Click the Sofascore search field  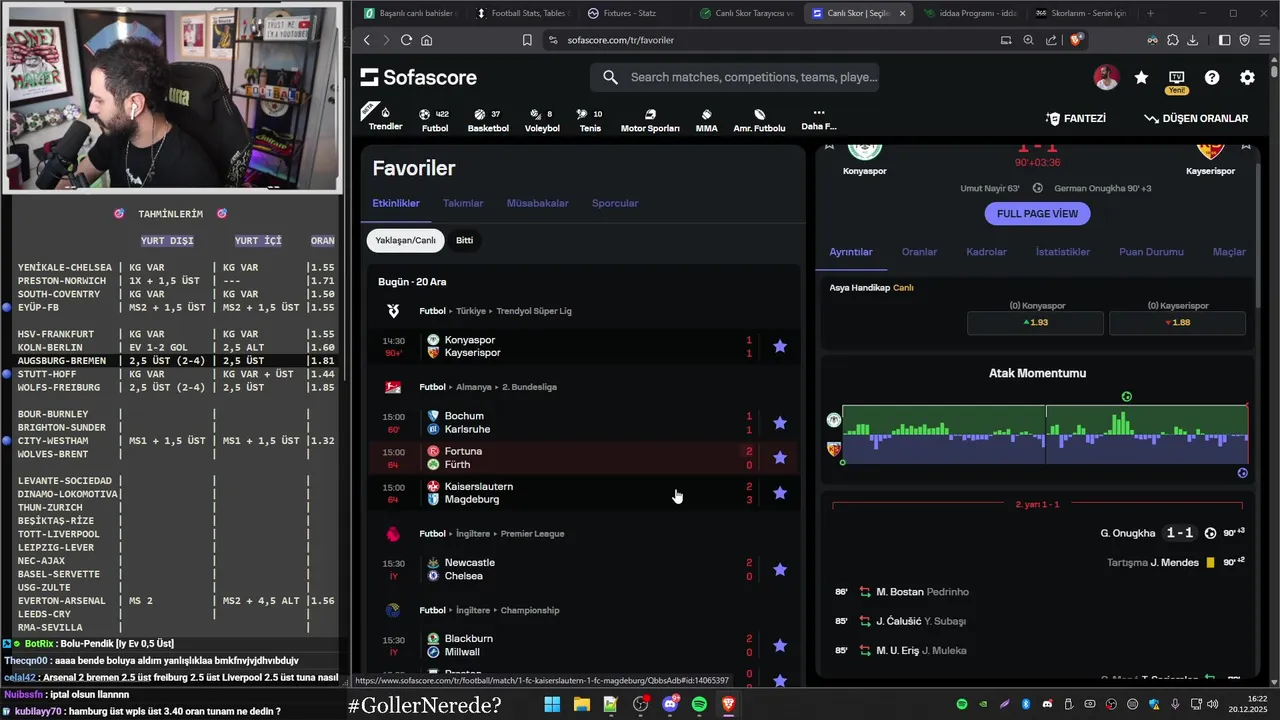pos(735,77)
